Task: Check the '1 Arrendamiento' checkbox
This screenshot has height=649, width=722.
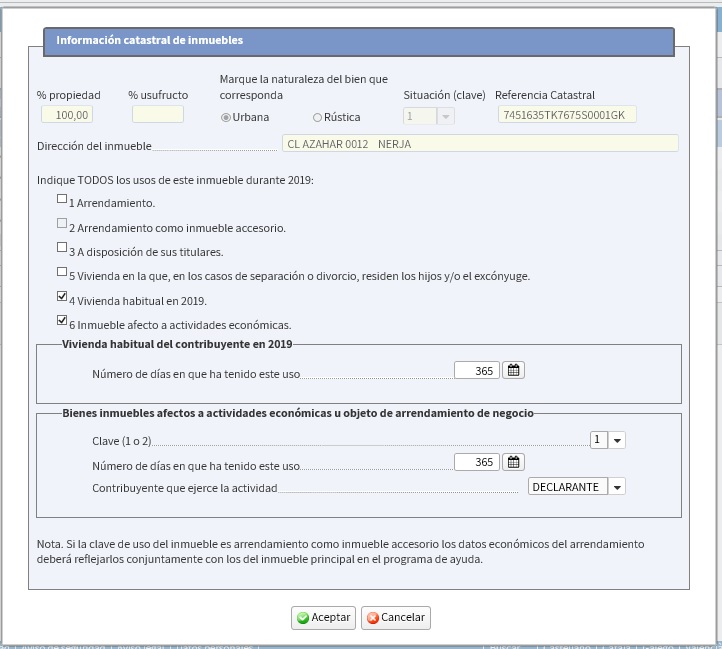Action: [63, 200]
